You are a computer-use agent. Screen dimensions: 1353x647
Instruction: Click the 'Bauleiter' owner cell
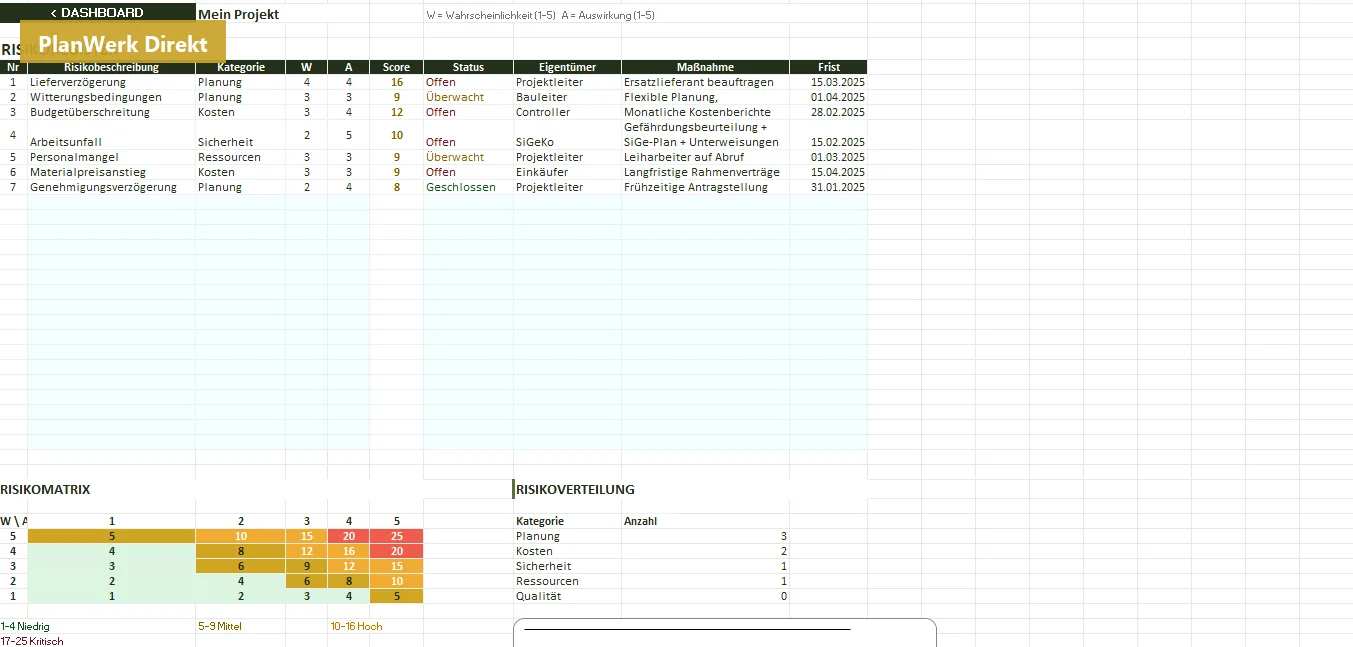[567, 97]
